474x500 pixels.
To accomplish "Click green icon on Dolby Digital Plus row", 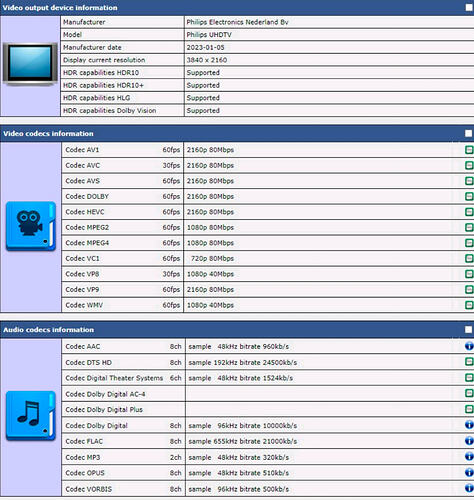I will pyautogui.click(x=469, y=409).
